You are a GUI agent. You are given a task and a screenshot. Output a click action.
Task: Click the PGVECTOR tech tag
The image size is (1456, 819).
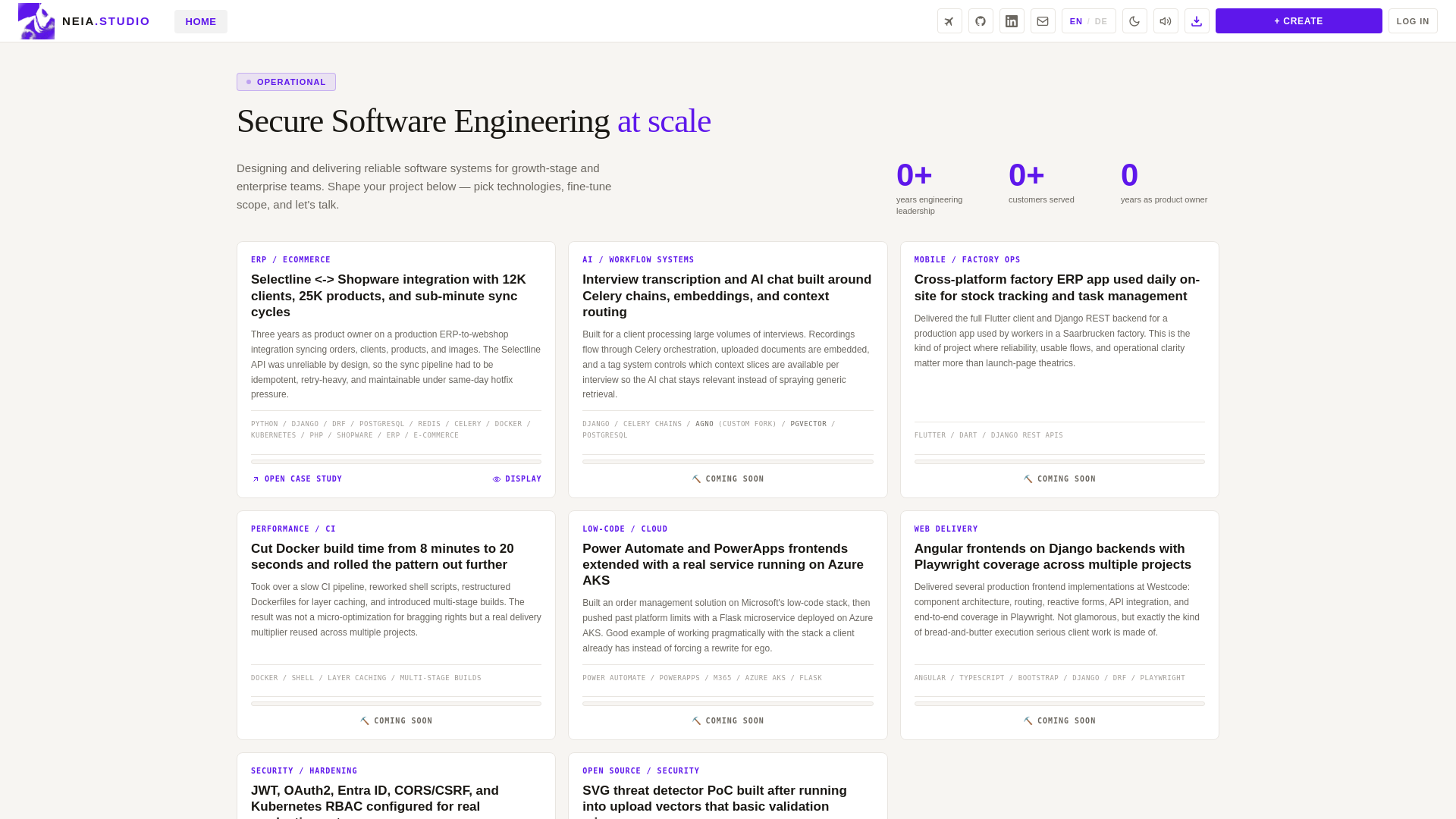click(x=808, y=424)
